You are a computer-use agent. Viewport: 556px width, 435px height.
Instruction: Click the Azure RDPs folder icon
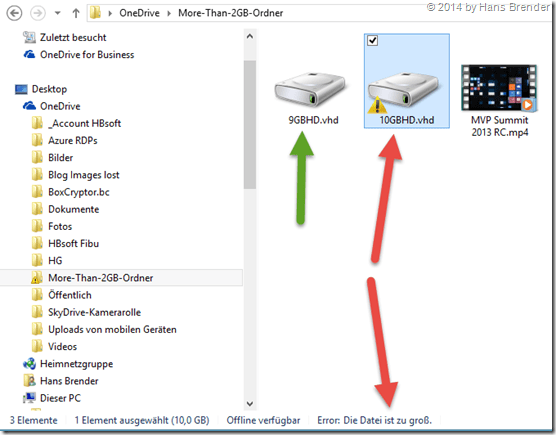click(x=37, y=140)
